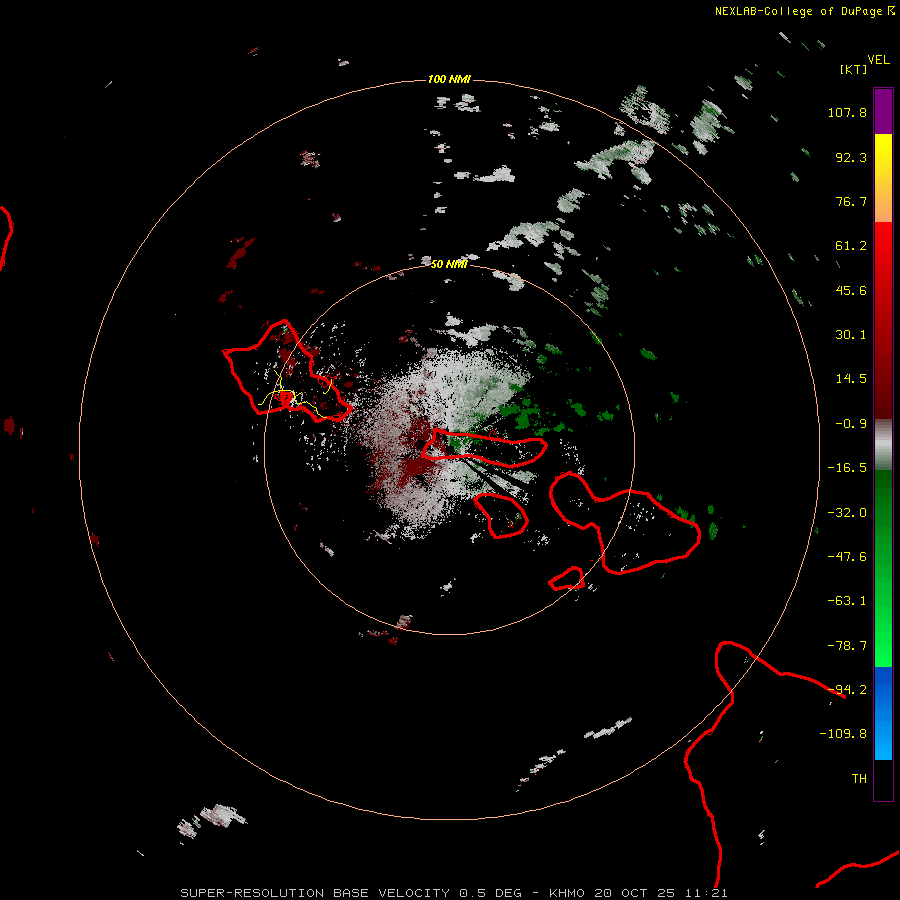Click the 14.5 legend value

click(851, 379)
